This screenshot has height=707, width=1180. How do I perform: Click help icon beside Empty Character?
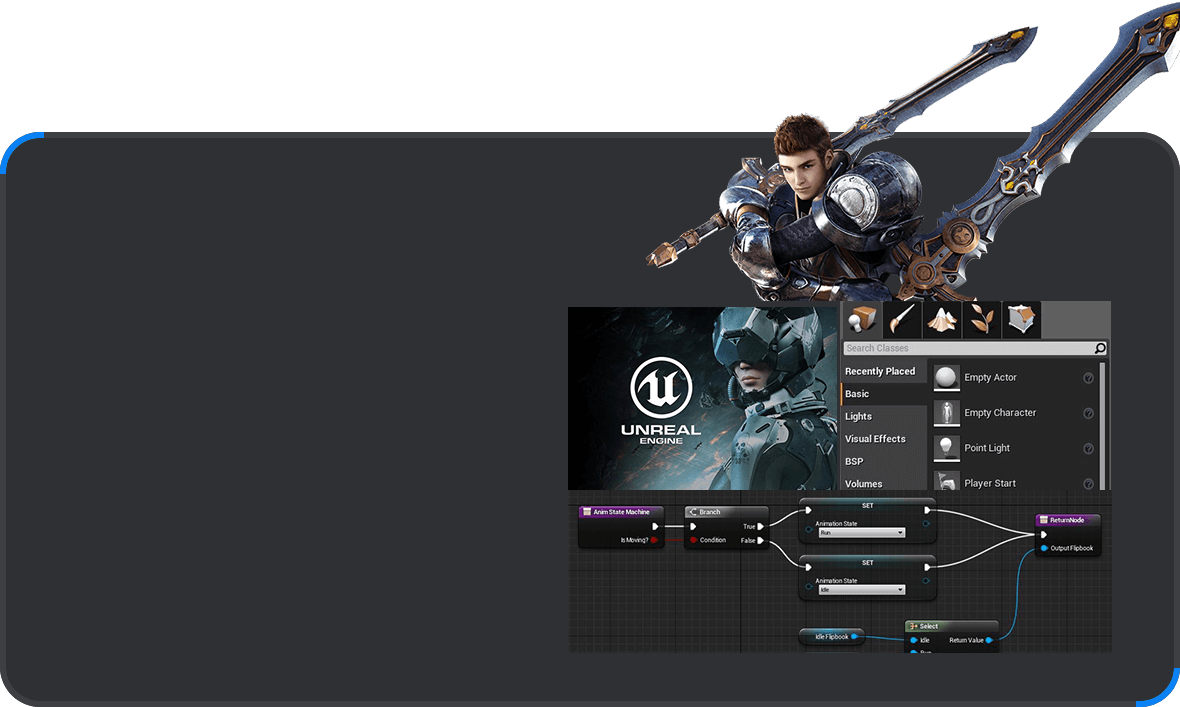click(x=1088, y=413)
